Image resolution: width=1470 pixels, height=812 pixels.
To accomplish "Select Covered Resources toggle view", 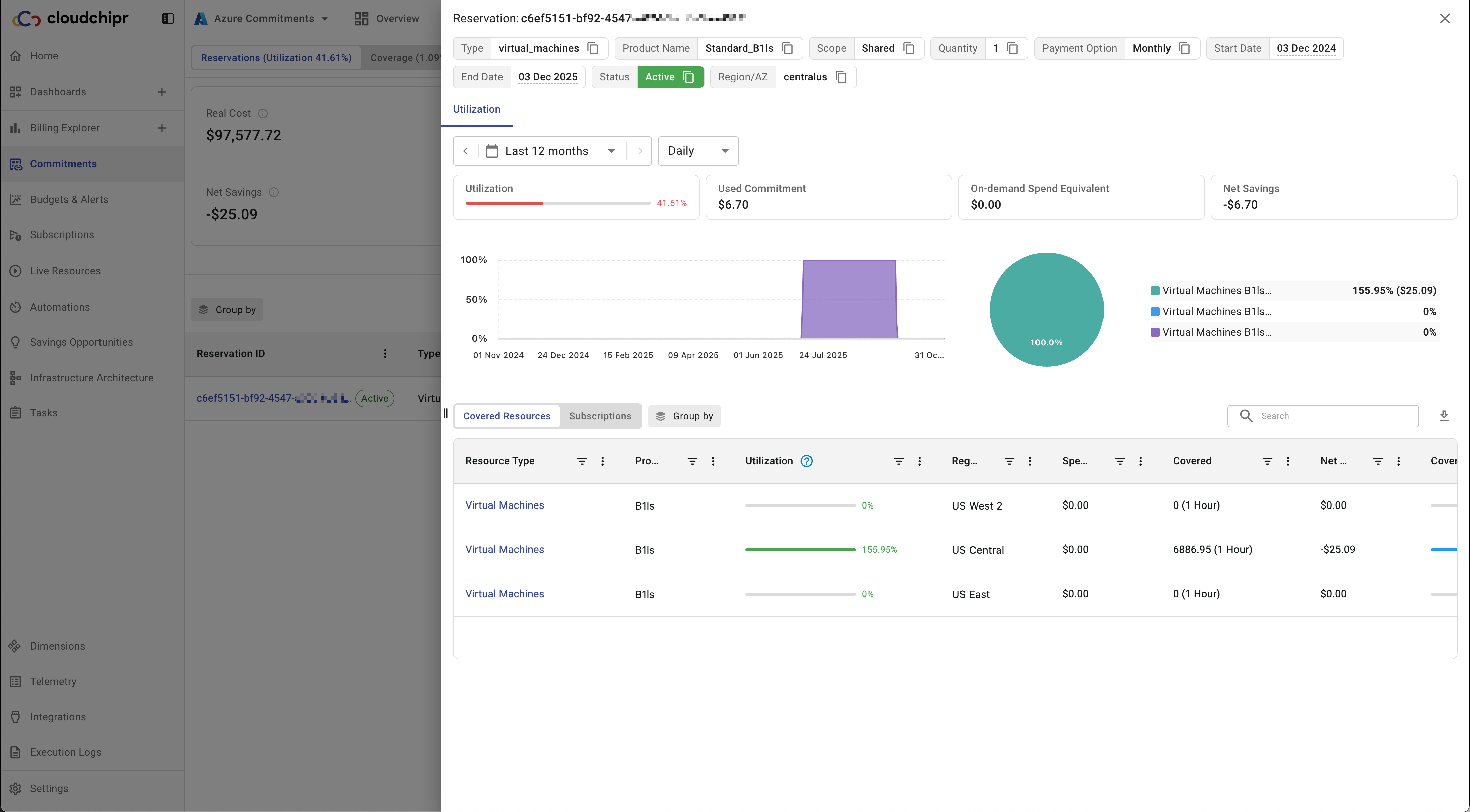I will click(x=506, y=416).
